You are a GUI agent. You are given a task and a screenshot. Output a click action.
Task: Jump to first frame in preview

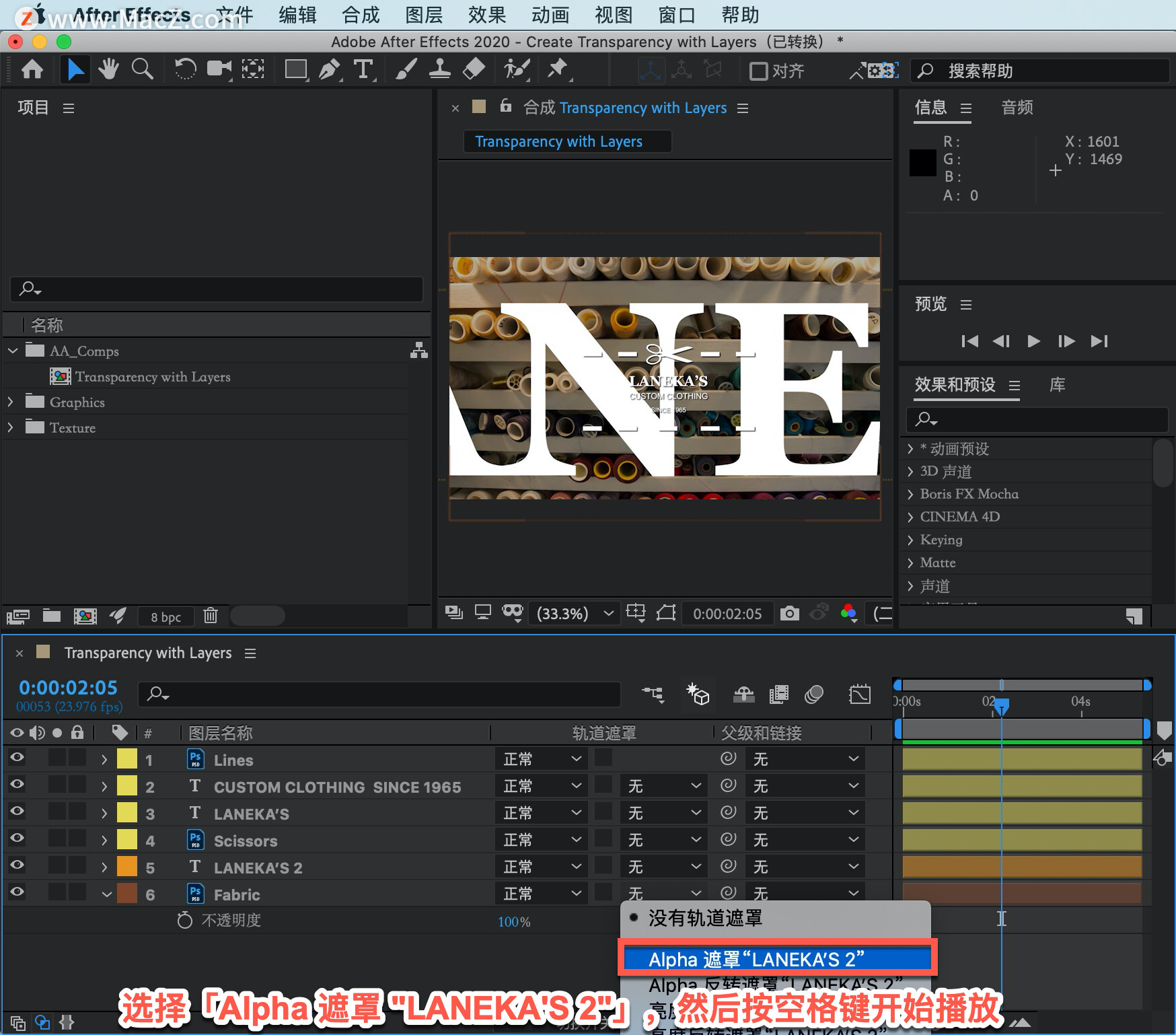coord(969,341)
